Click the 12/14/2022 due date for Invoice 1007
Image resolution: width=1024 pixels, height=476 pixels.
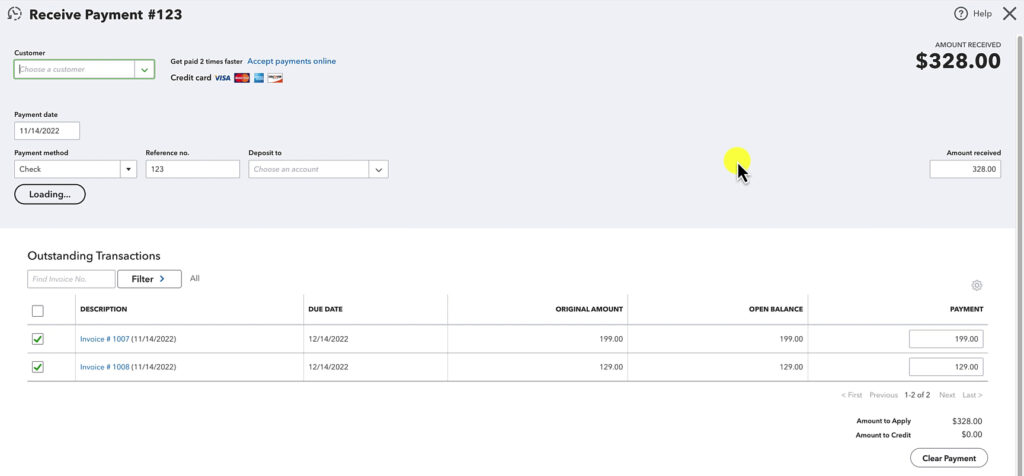(x=328, y=339)
